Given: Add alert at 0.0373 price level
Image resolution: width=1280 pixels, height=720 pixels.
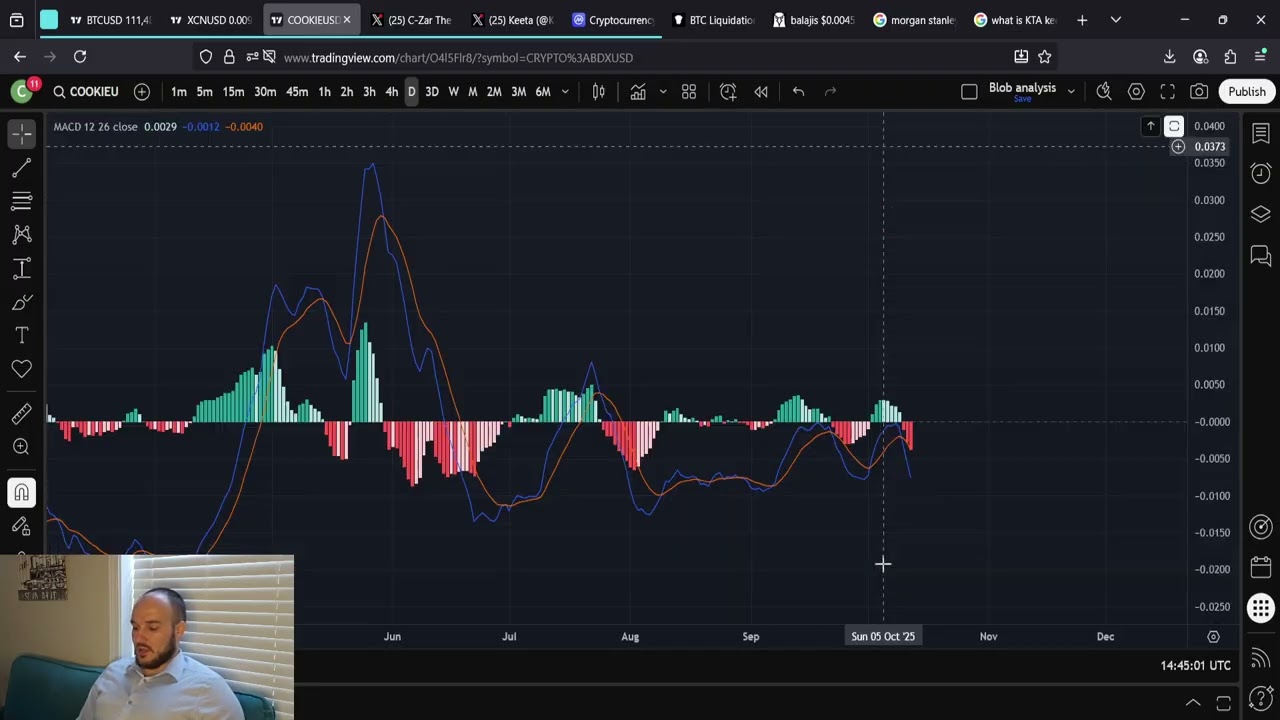Looking at the screenshot, I should pyautogui.click(x=1178, y=147).
